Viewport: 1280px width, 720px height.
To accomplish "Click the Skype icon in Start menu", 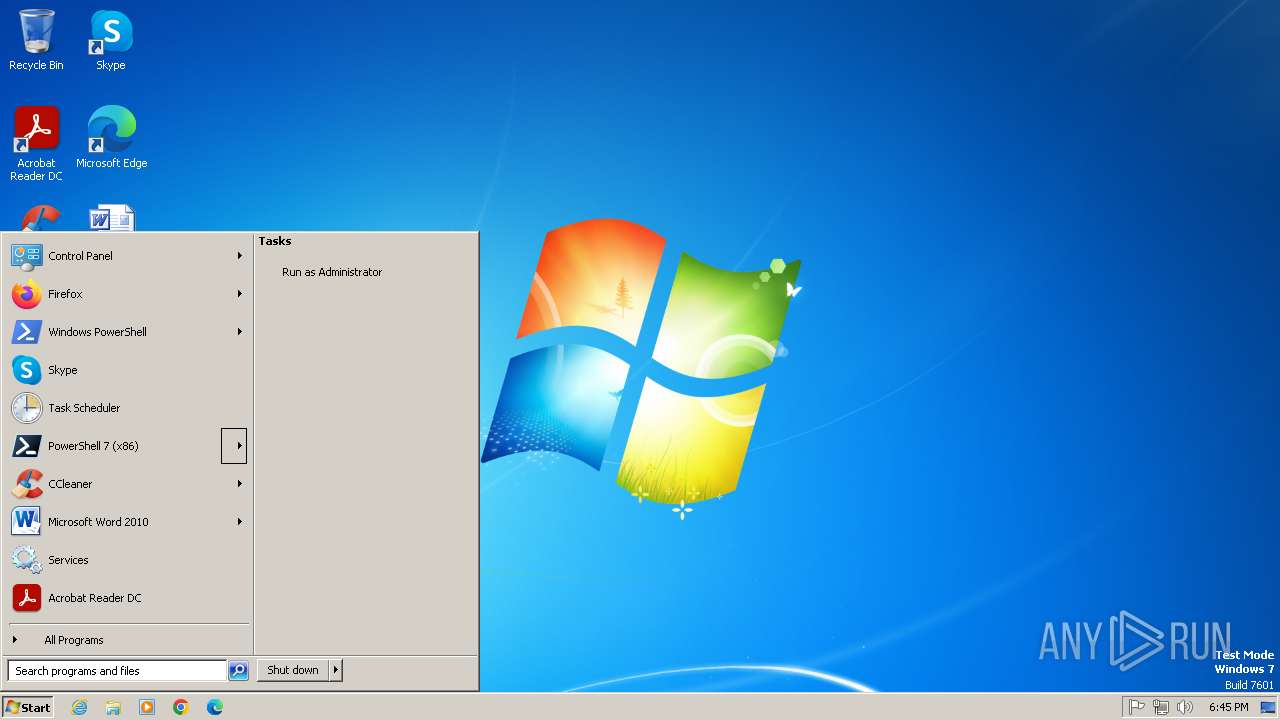I will click(26, 370).
